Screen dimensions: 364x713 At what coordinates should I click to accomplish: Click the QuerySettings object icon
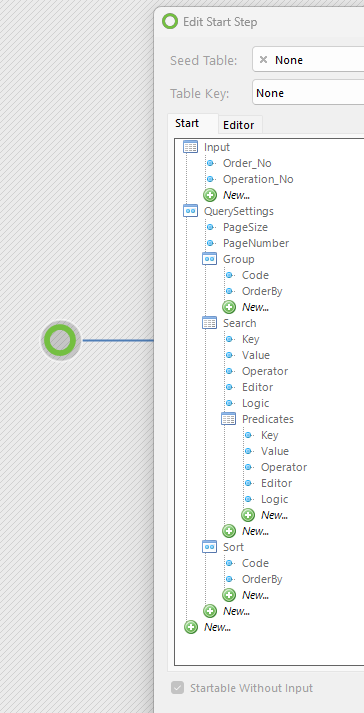point(190,211)
